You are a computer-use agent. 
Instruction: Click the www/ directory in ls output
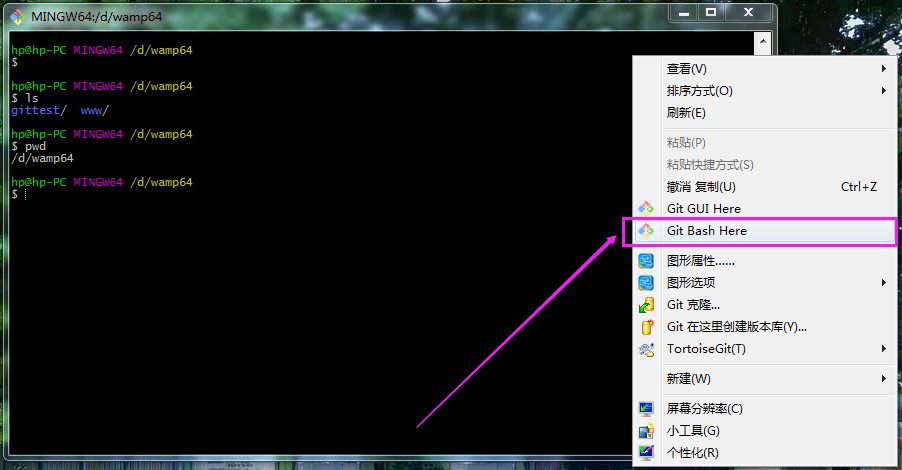[94, 110]
